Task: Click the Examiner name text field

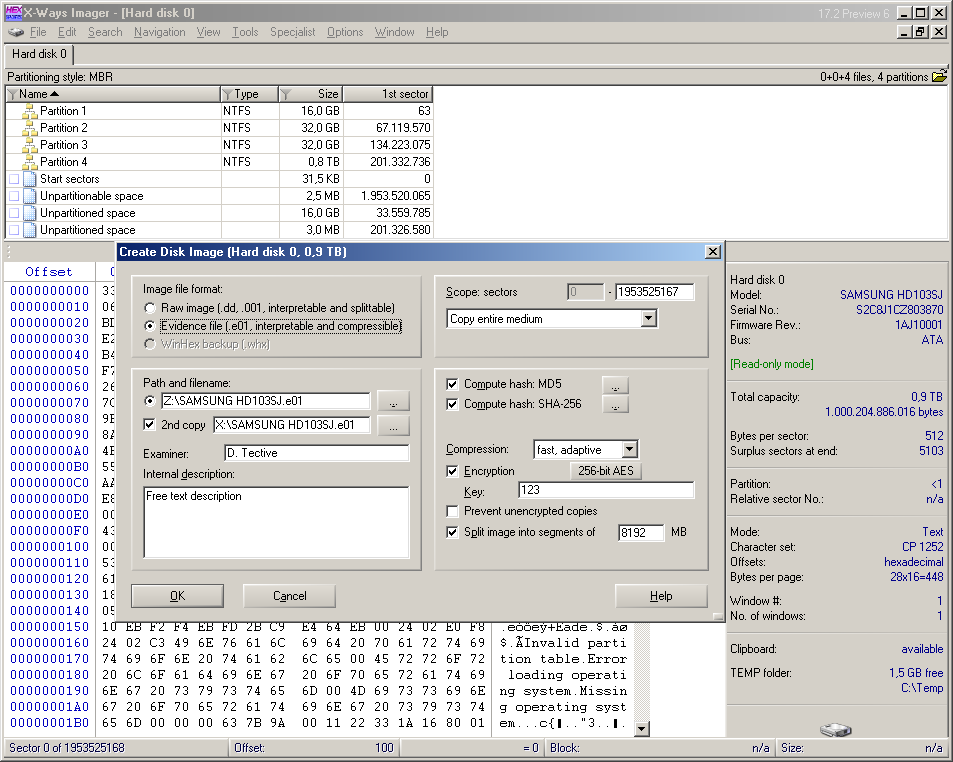Action: point(316,453)
